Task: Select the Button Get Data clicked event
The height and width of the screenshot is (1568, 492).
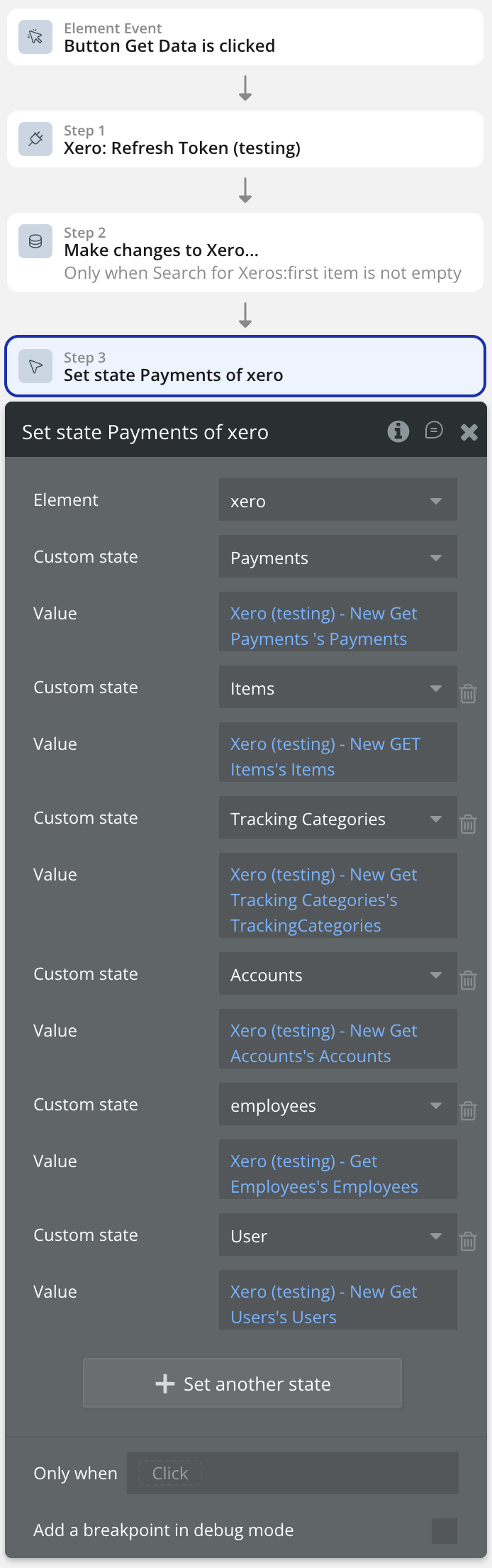Action: click(245, 37)
